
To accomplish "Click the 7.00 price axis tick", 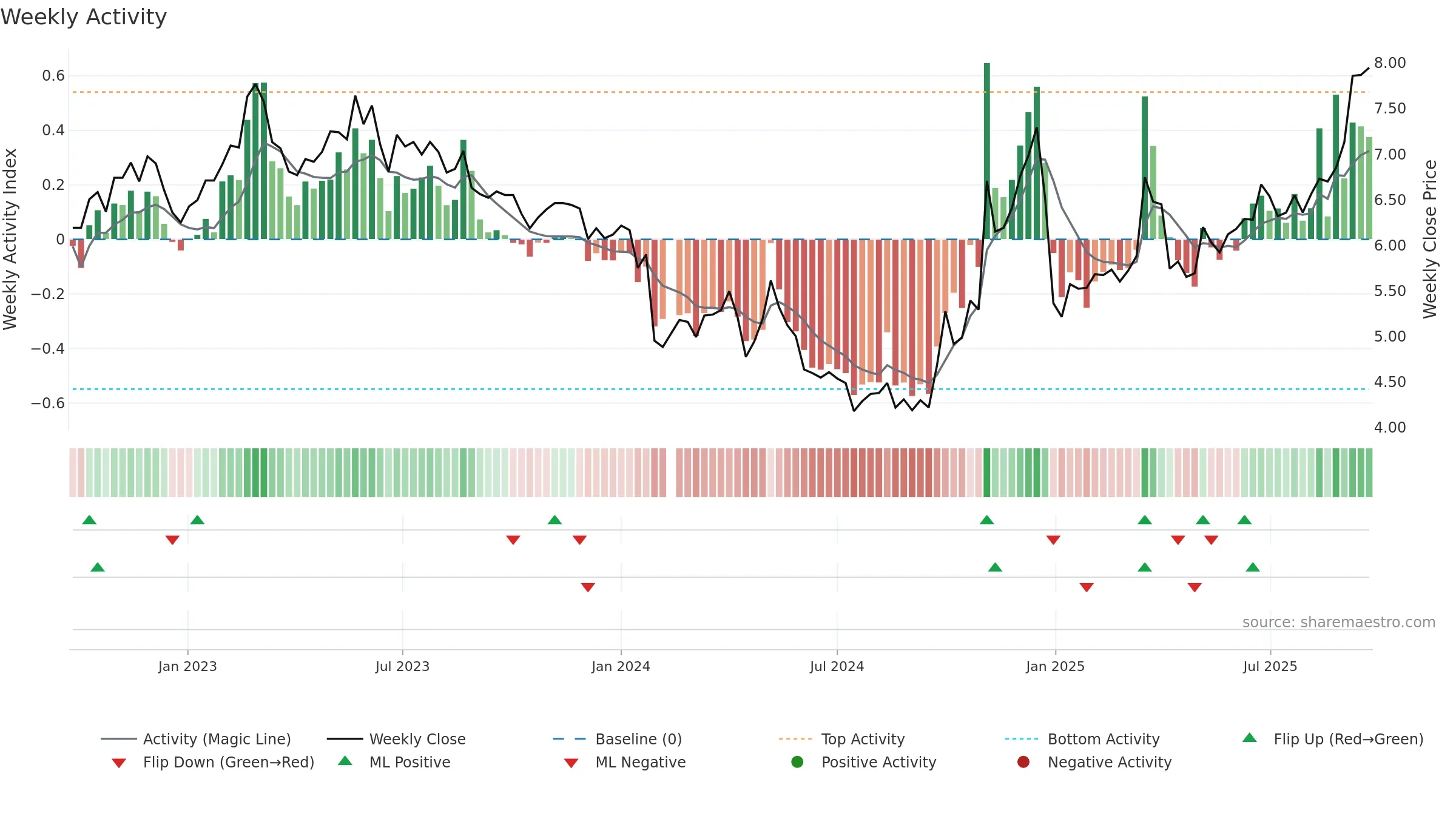I will coord(1390,155).
